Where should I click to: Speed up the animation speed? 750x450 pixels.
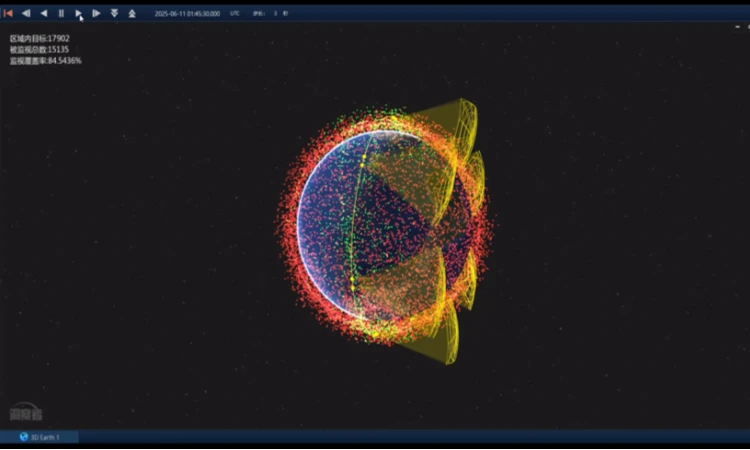pos(132,13)
